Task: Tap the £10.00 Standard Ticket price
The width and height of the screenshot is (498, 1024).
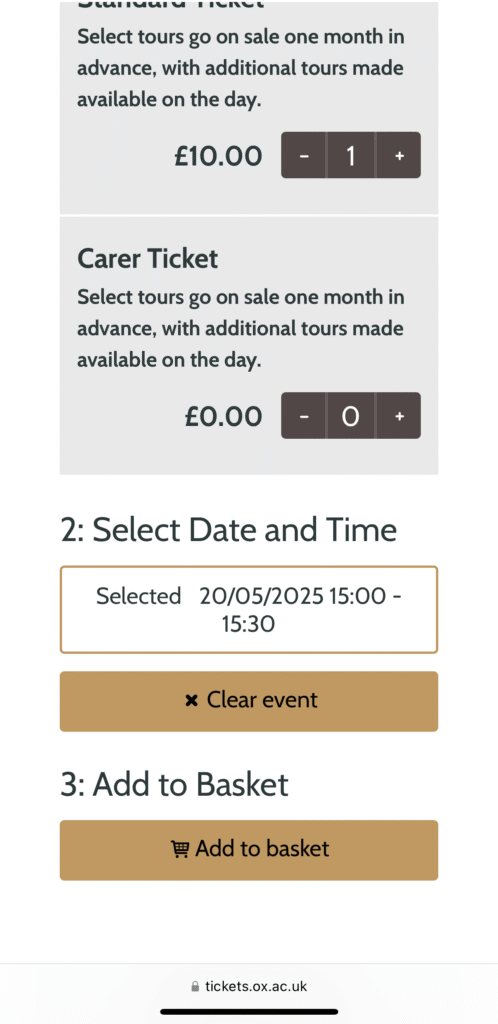Action: [219, 156]
